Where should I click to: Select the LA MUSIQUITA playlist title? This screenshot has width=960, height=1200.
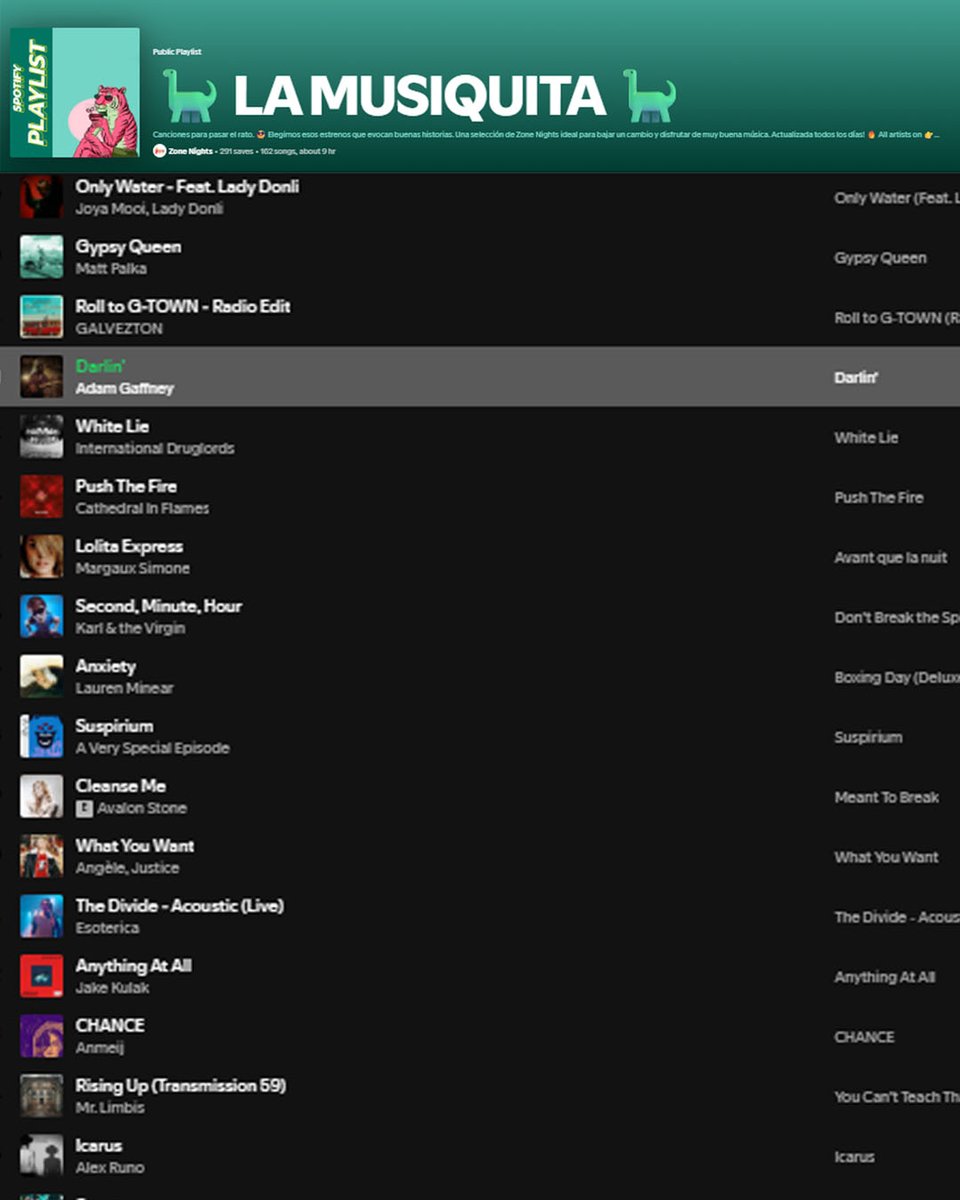tap(419, 96)
